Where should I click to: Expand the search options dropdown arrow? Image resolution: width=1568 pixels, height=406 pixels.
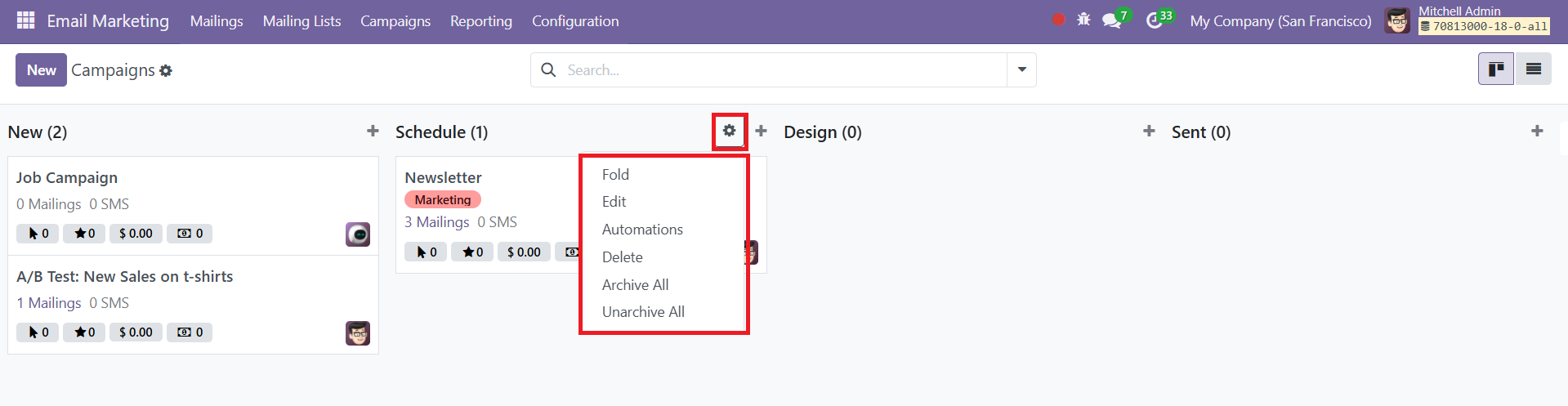[1021, 70]
